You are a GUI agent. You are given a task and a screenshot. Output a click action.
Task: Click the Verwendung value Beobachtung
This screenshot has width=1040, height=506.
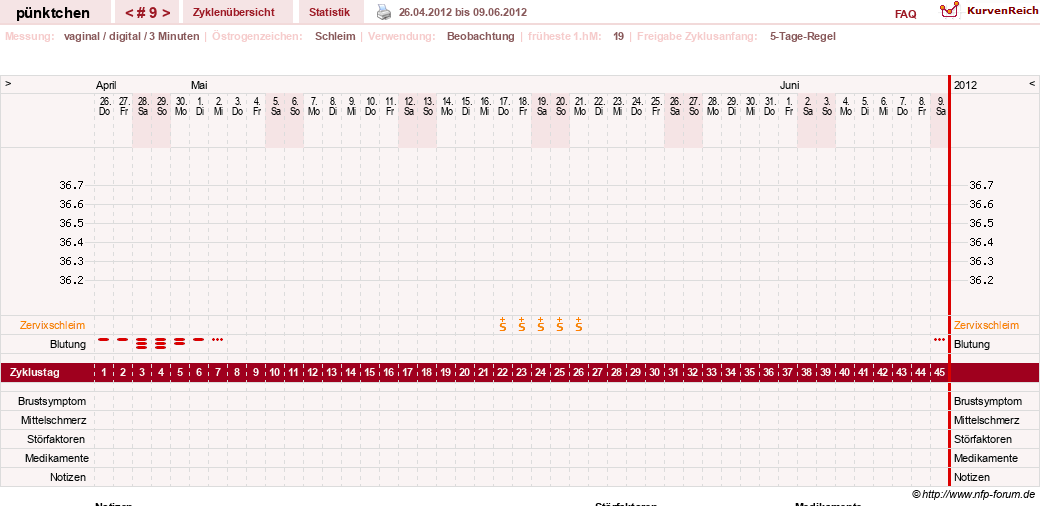point(480,36)
